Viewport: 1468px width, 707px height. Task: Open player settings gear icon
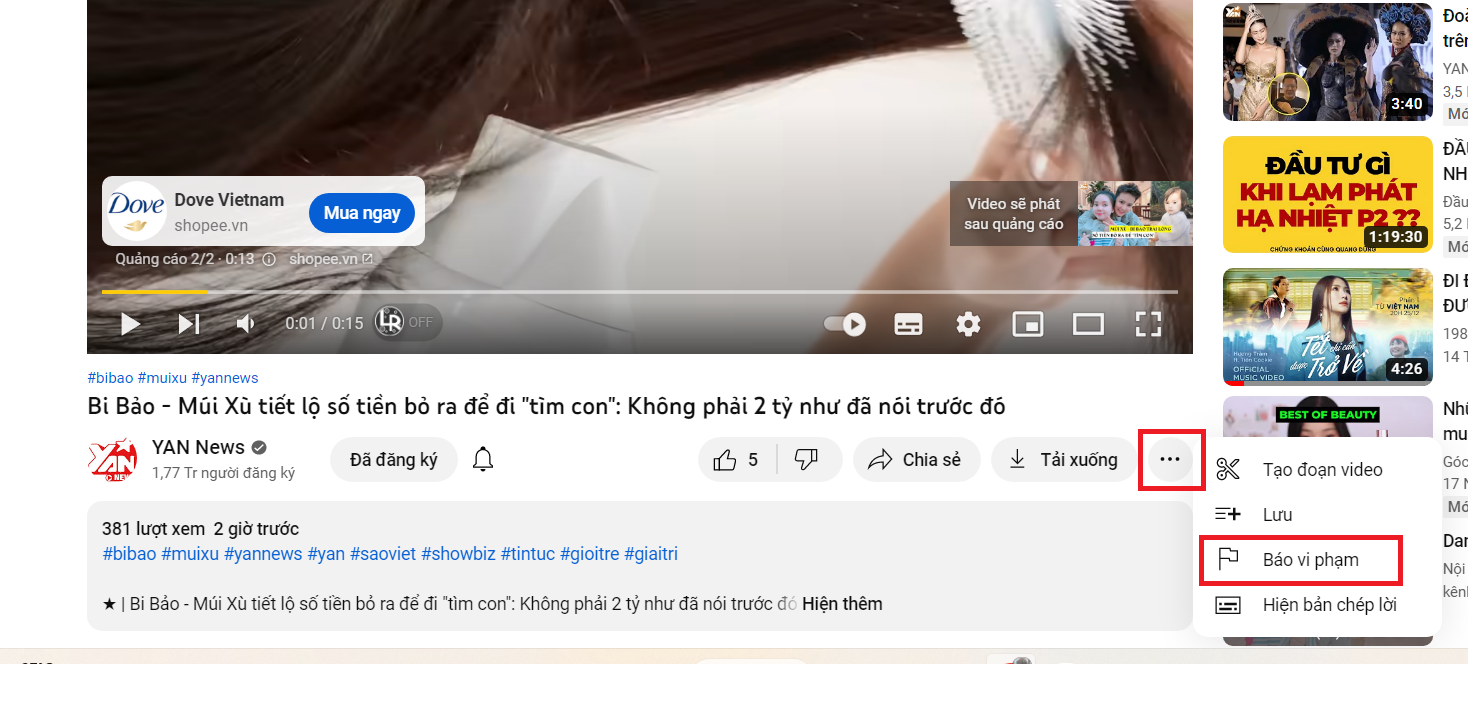pos(968,324)
